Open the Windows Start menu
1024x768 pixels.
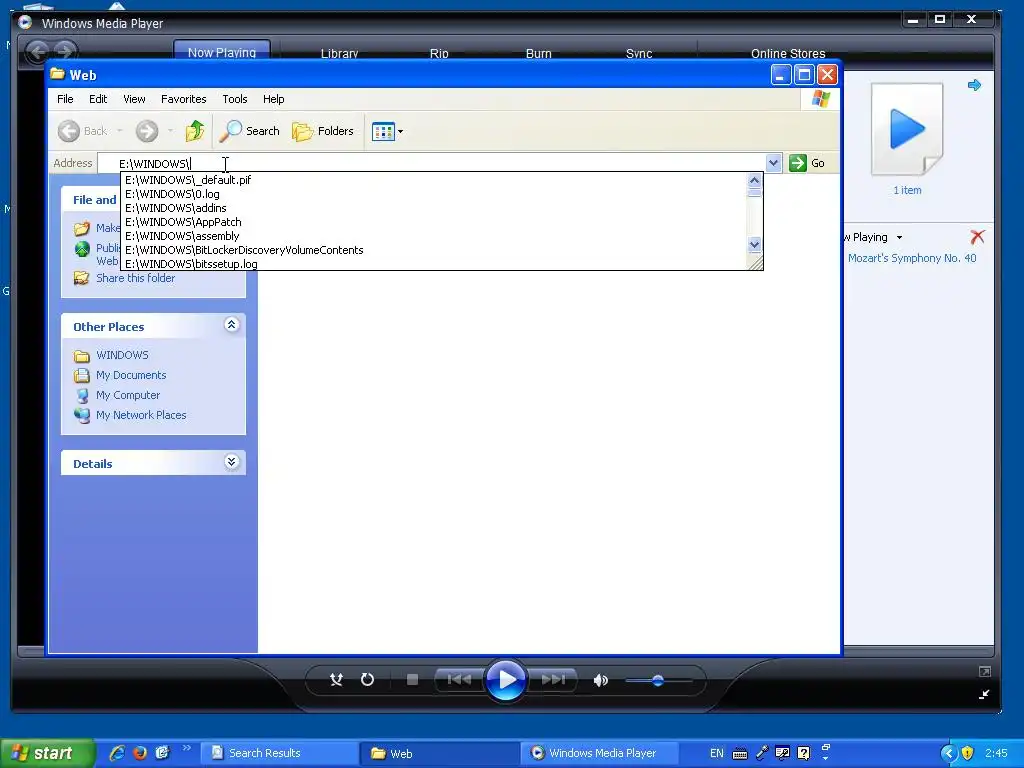pyautogui.click(x=46, y=753)
